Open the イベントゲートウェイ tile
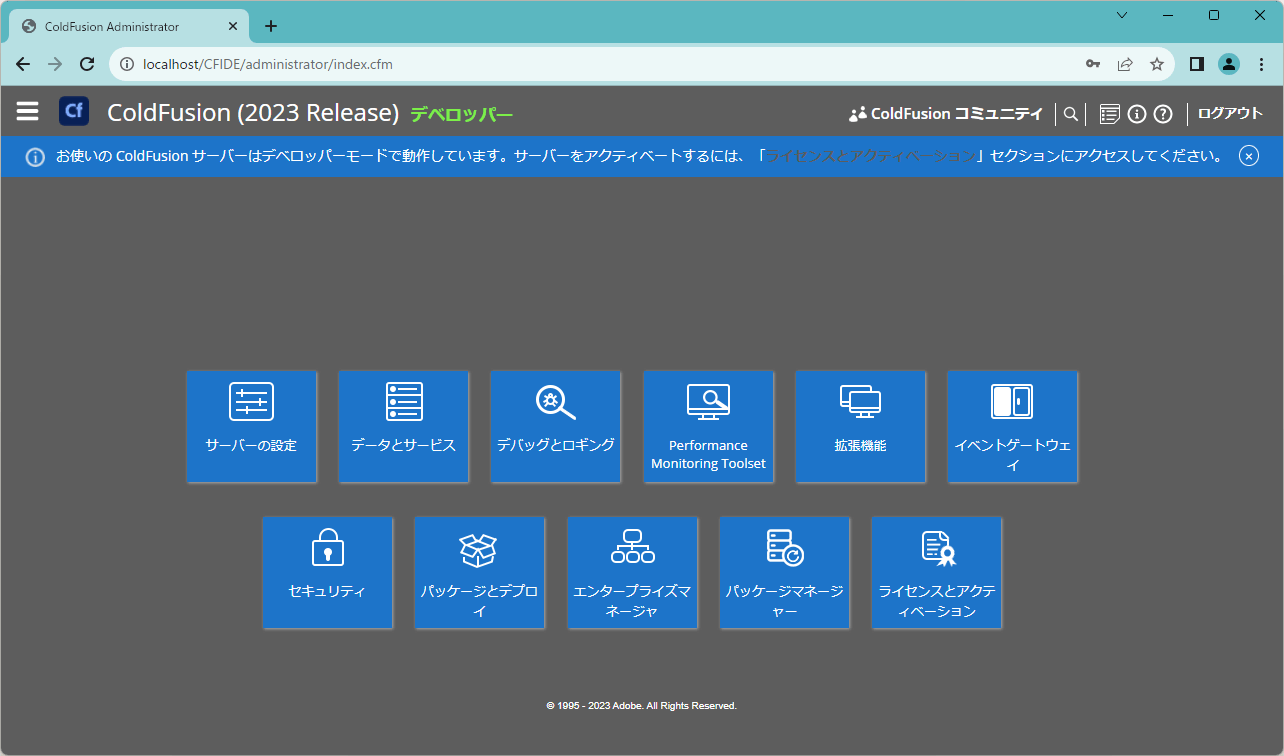 [1012, 427]
